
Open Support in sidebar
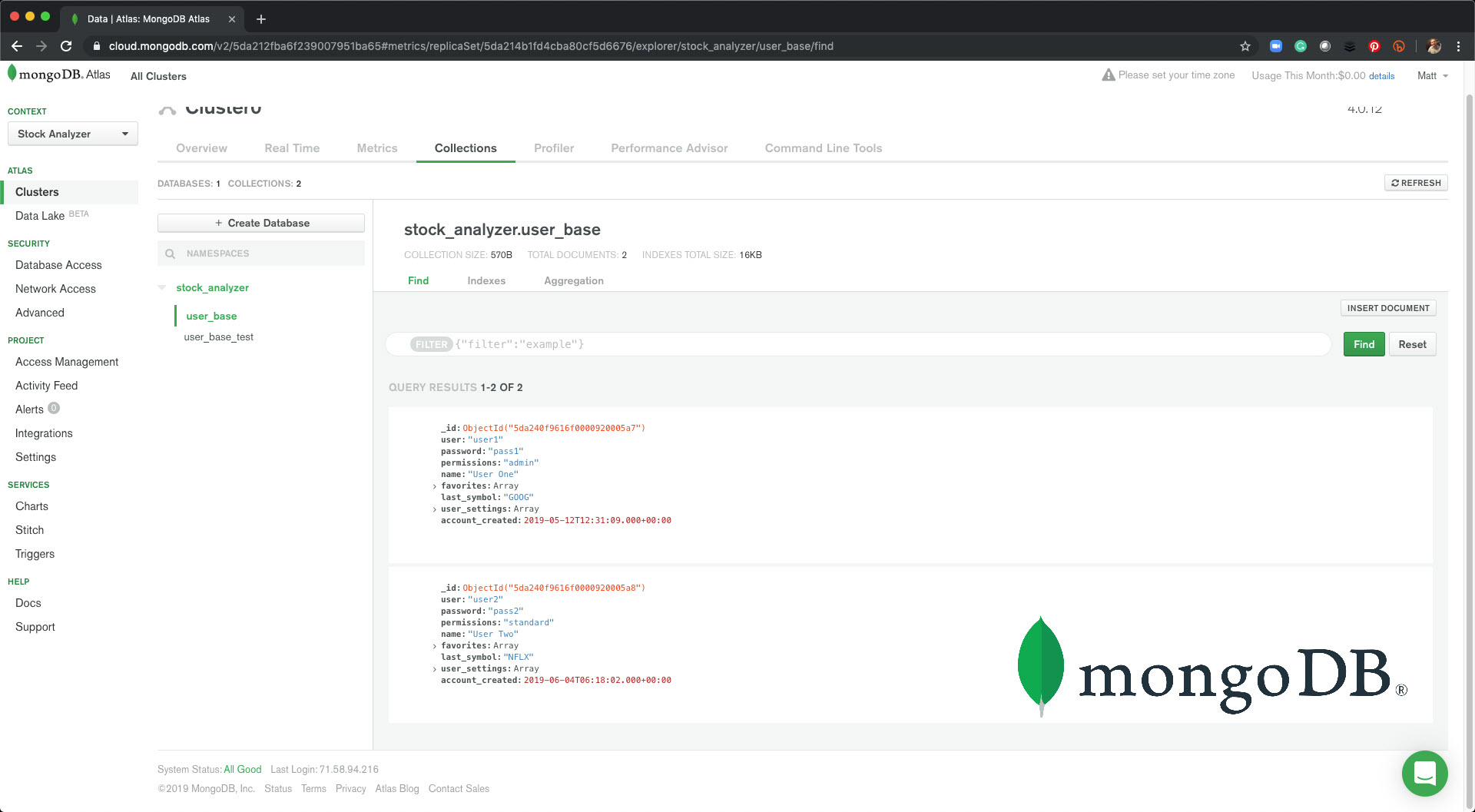pyautogui.click(x=35, y=627)
